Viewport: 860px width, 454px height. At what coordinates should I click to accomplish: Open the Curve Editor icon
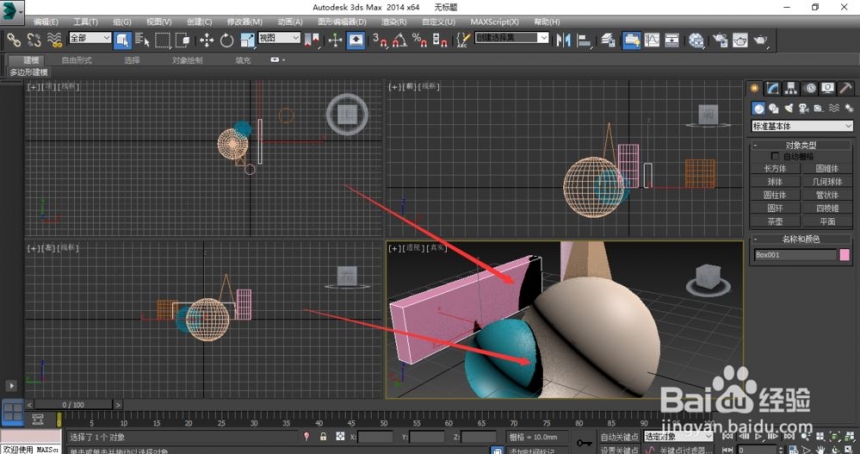click(x=652, y=40)
